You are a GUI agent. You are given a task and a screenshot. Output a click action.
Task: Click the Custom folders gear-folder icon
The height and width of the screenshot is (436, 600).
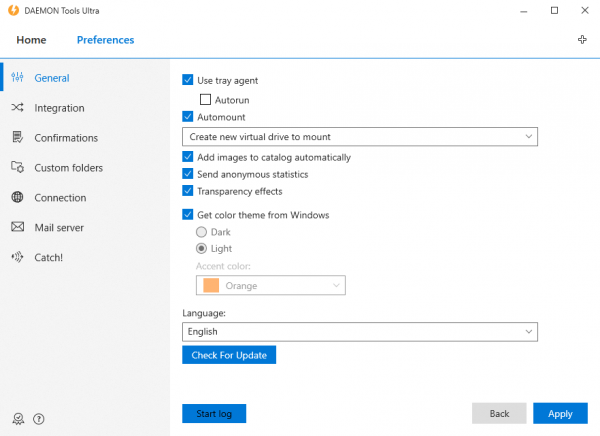[17, 167]
